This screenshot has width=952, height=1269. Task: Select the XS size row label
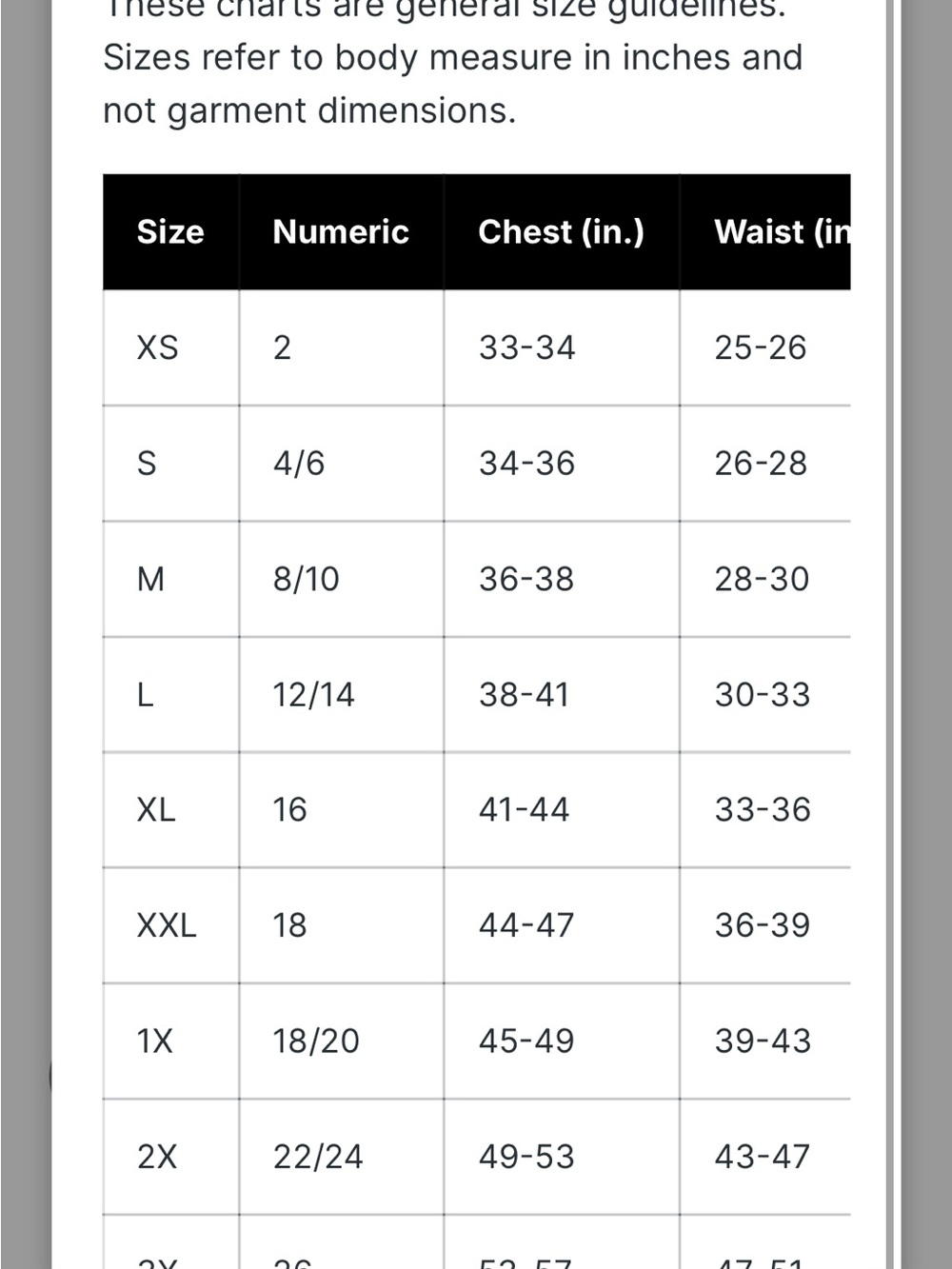pyautogui.click(x=158, y=347)
